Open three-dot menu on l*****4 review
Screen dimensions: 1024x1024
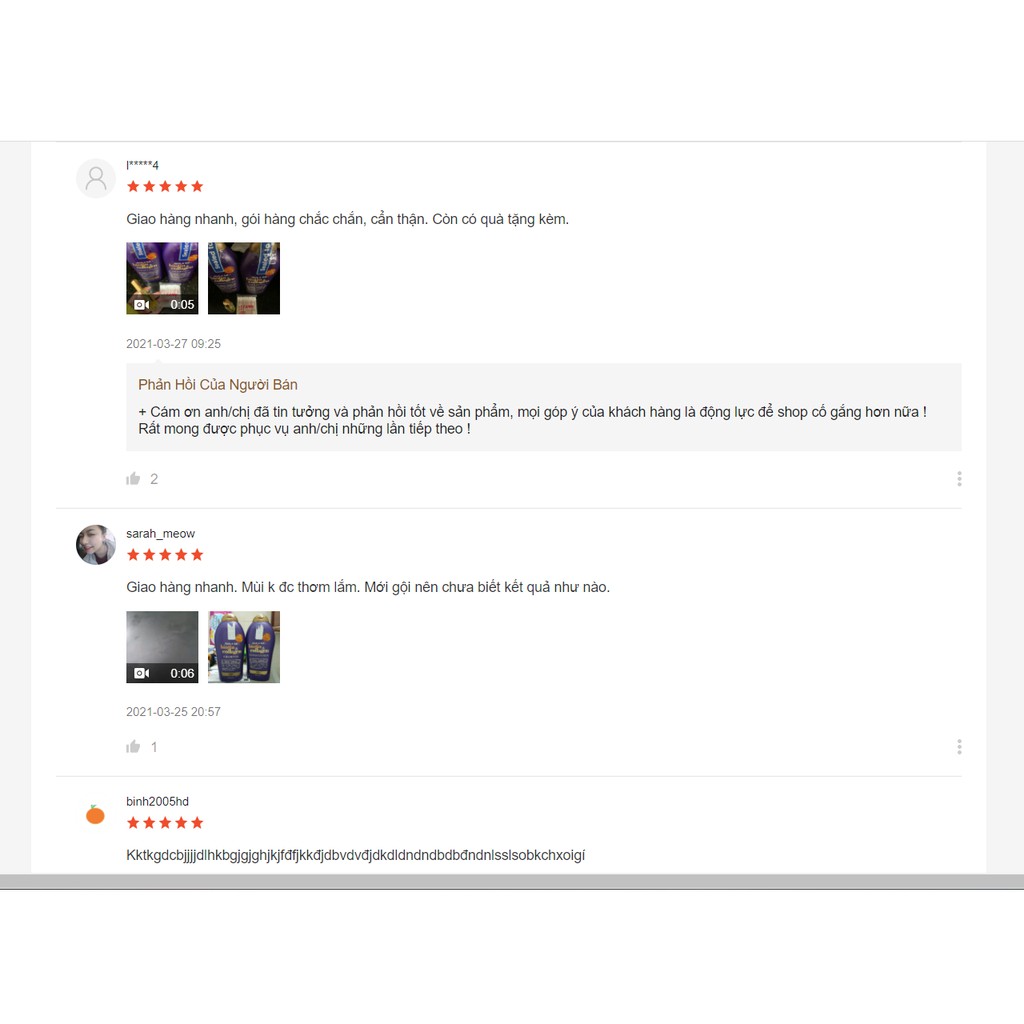(x=959, y=479)
